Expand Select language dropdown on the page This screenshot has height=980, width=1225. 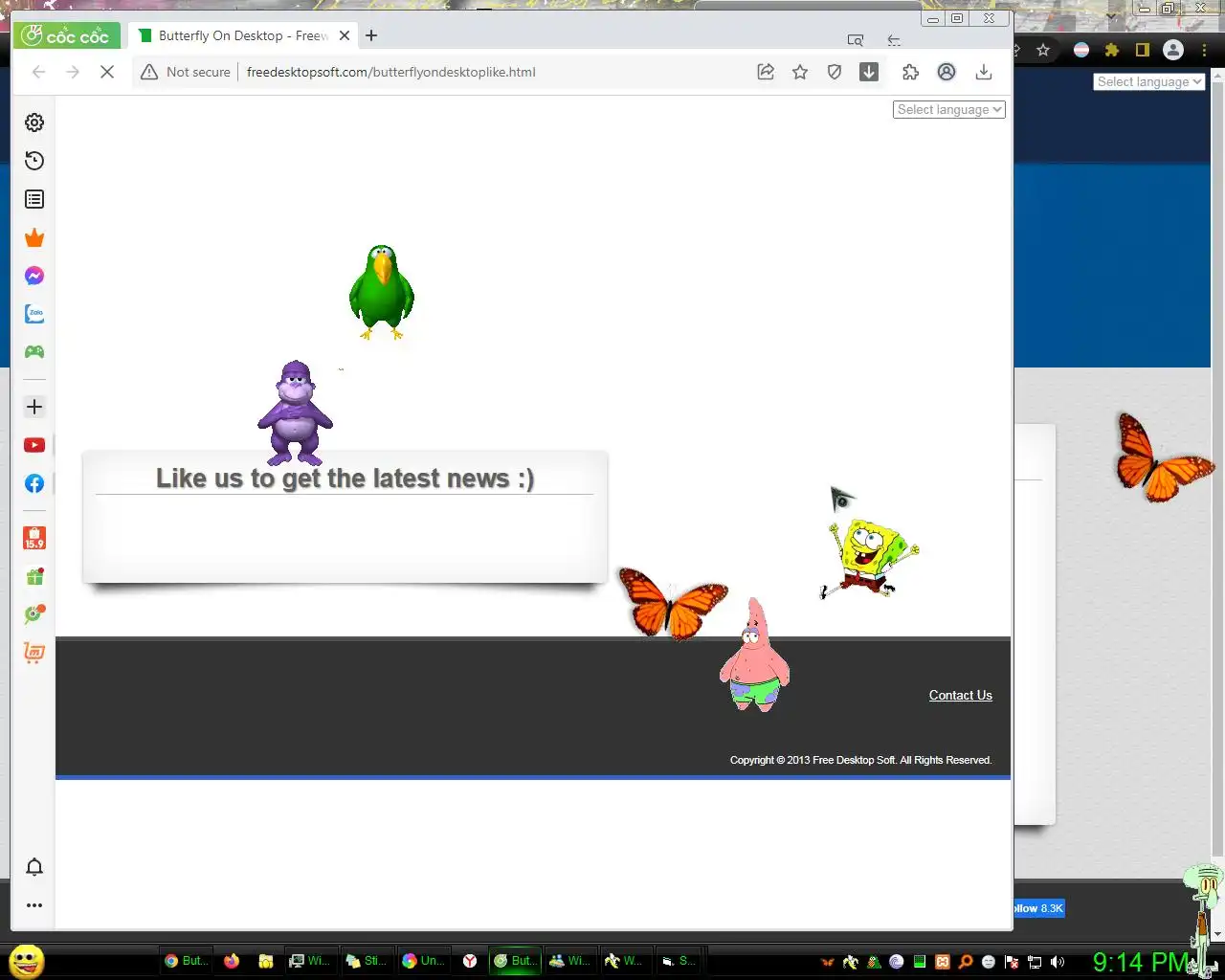coord(949,110)
